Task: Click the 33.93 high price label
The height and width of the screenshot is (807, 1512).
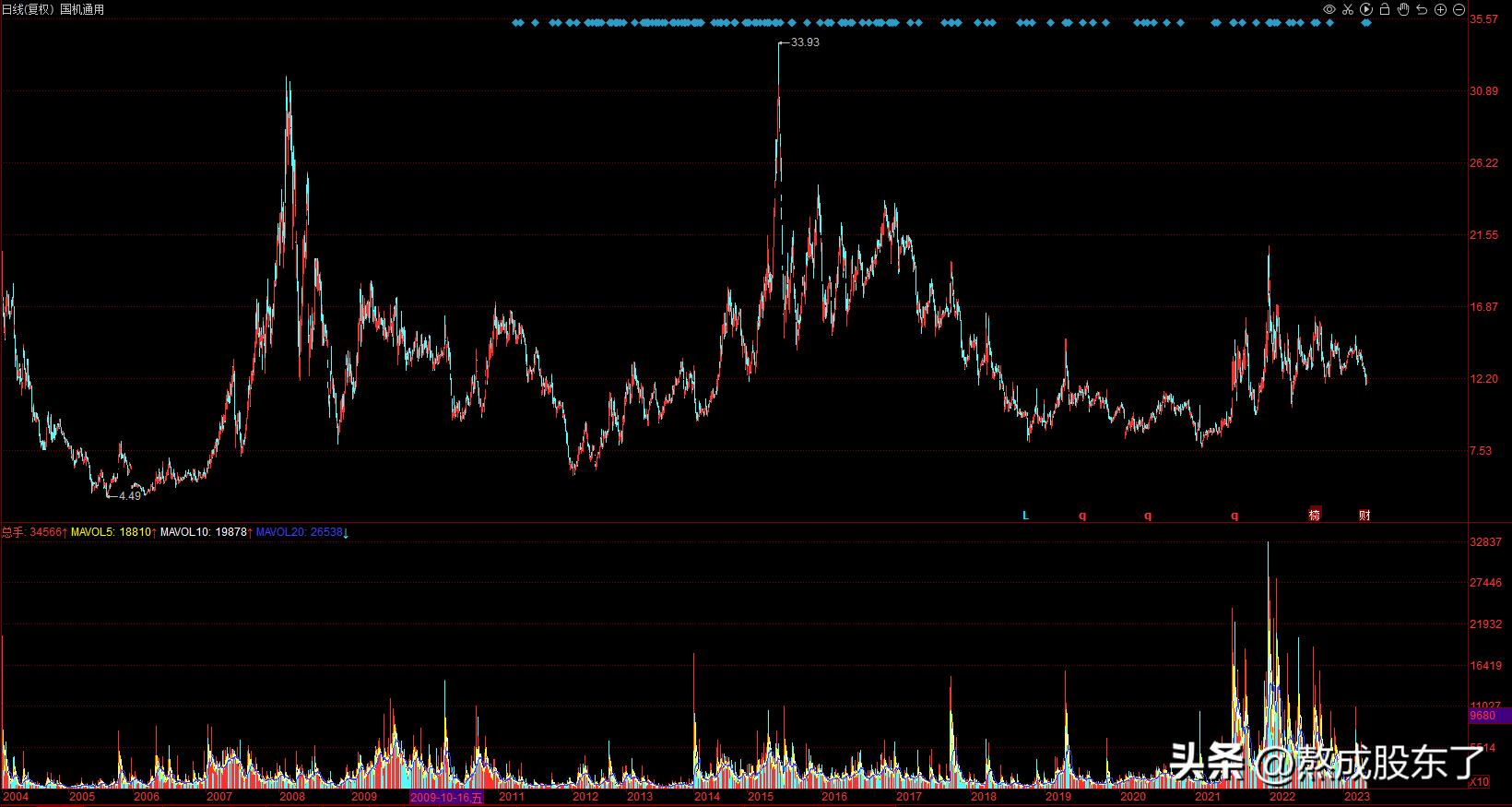Action: point(805,42)
